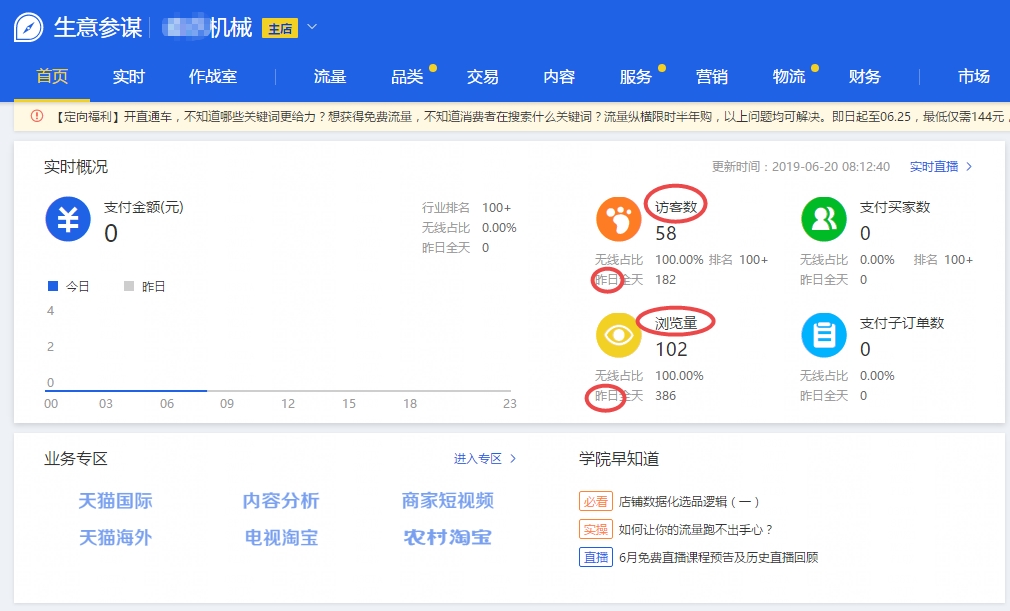Image resolution: width=1010 pixels, height=611 pixels.
Task: Go to the 物流 tab
Action: click(x=789, y=77)
